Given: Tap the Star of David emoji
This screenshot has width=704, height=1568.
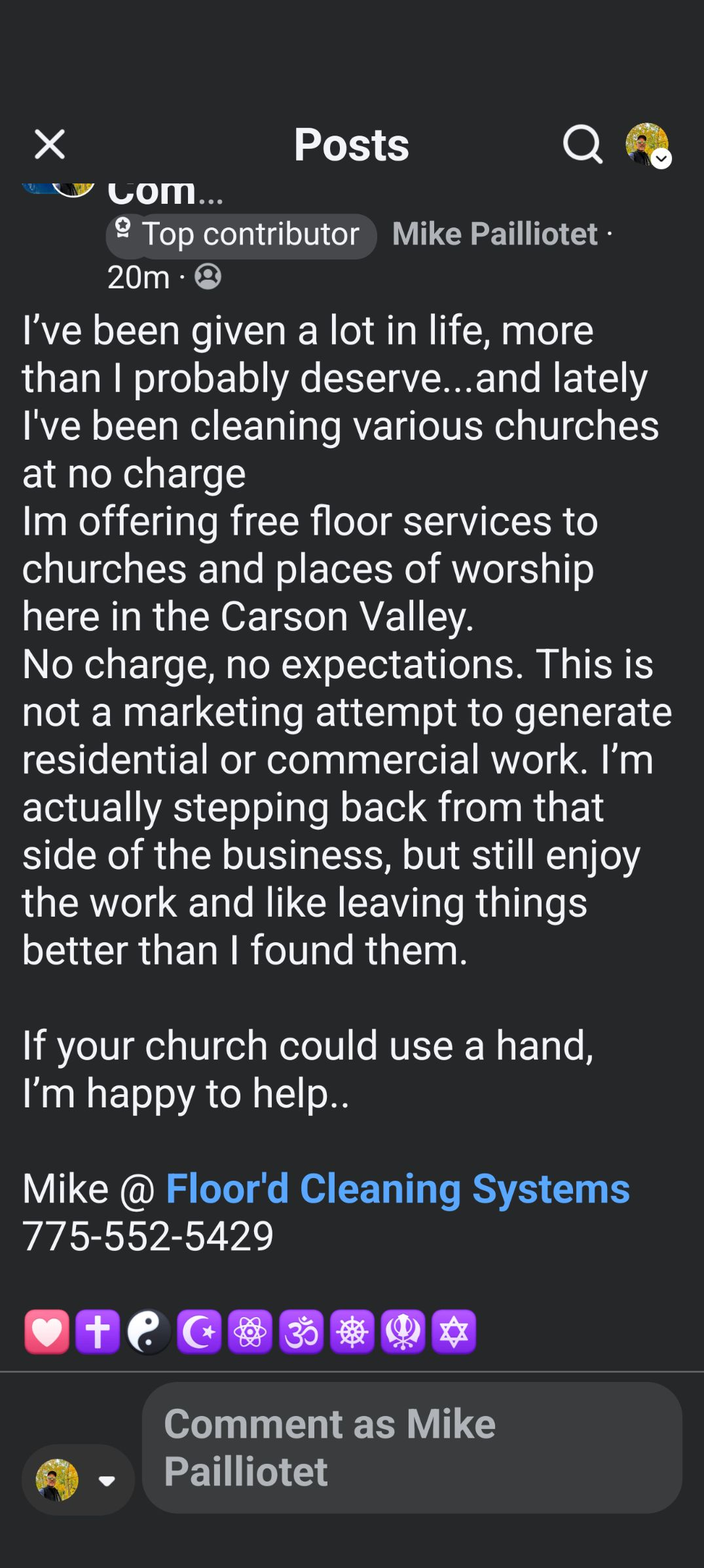Looking at the screenshot, I should (x=454, y=1331).
